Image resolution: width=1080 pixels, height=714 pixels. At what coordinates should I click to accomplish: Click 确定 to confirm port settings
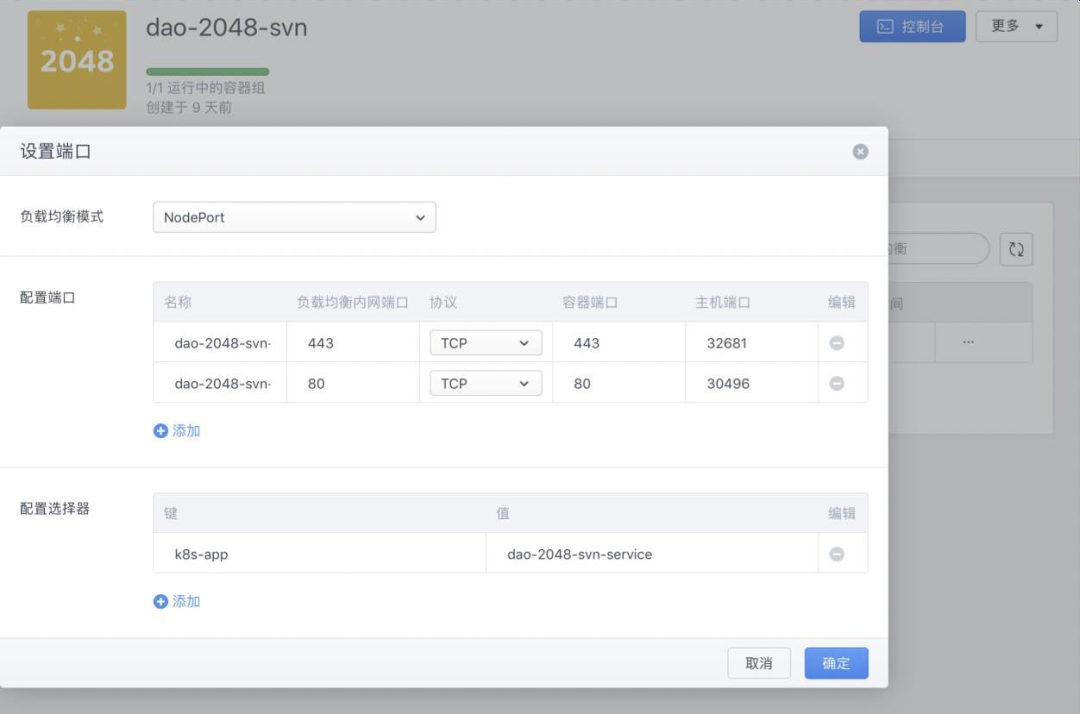[x=836, y=663]
